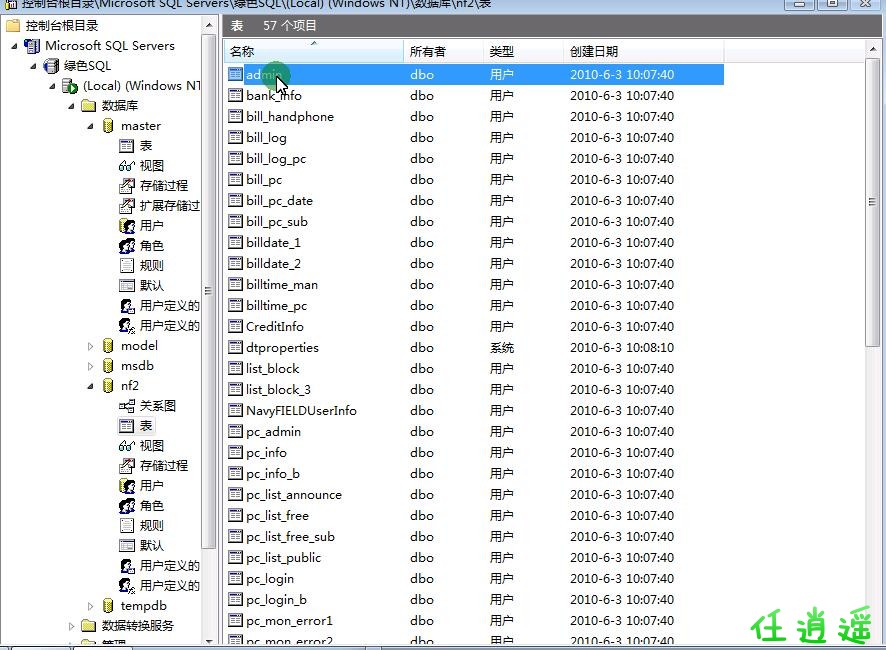Select the pc_list_free_sub table row
Screen dimensions: 886x650
[x=475, y=536]
